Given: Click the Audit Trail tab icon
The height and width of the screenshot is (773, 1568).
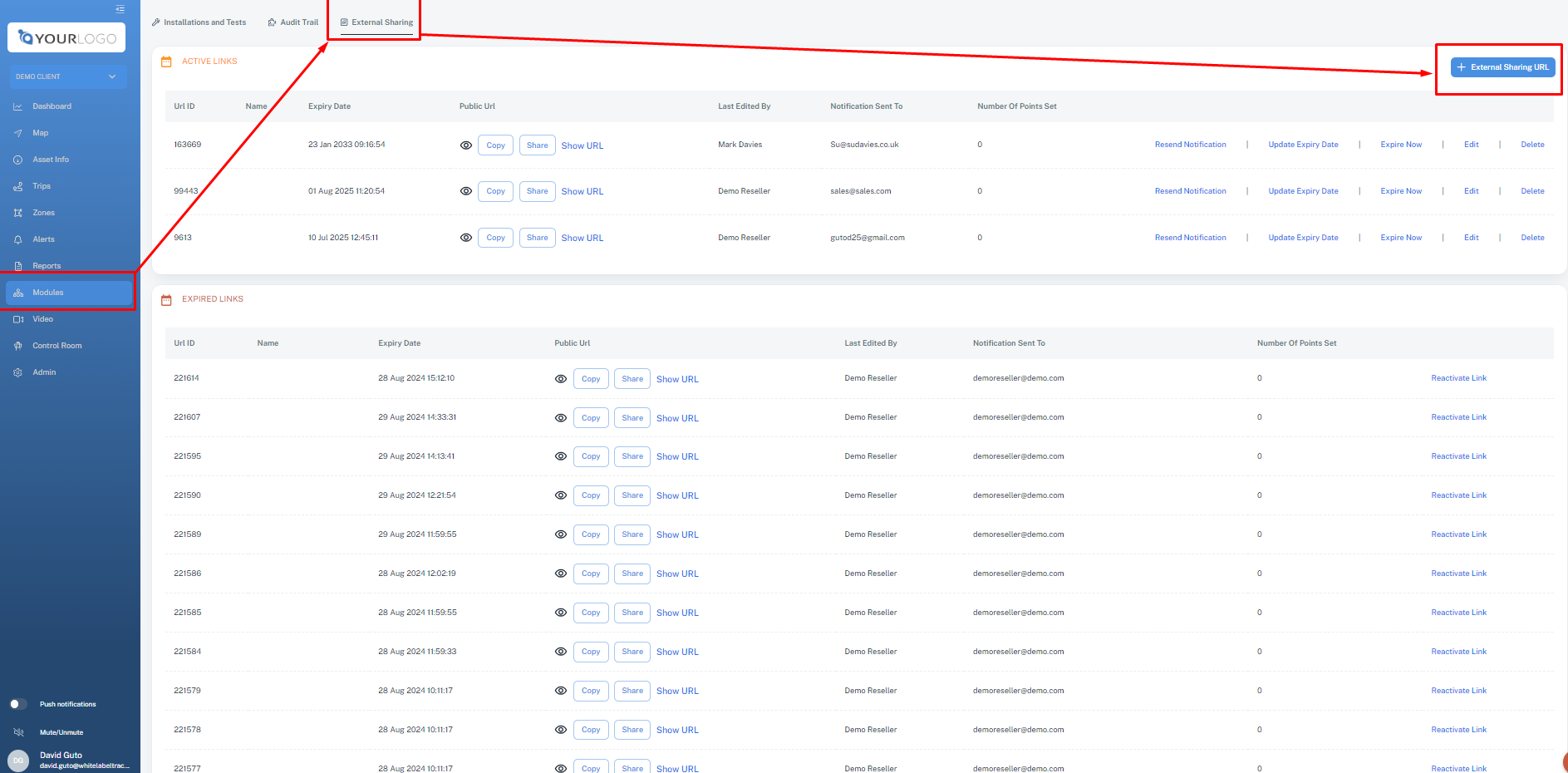Looking at the screenshot, I should (272, 22).
